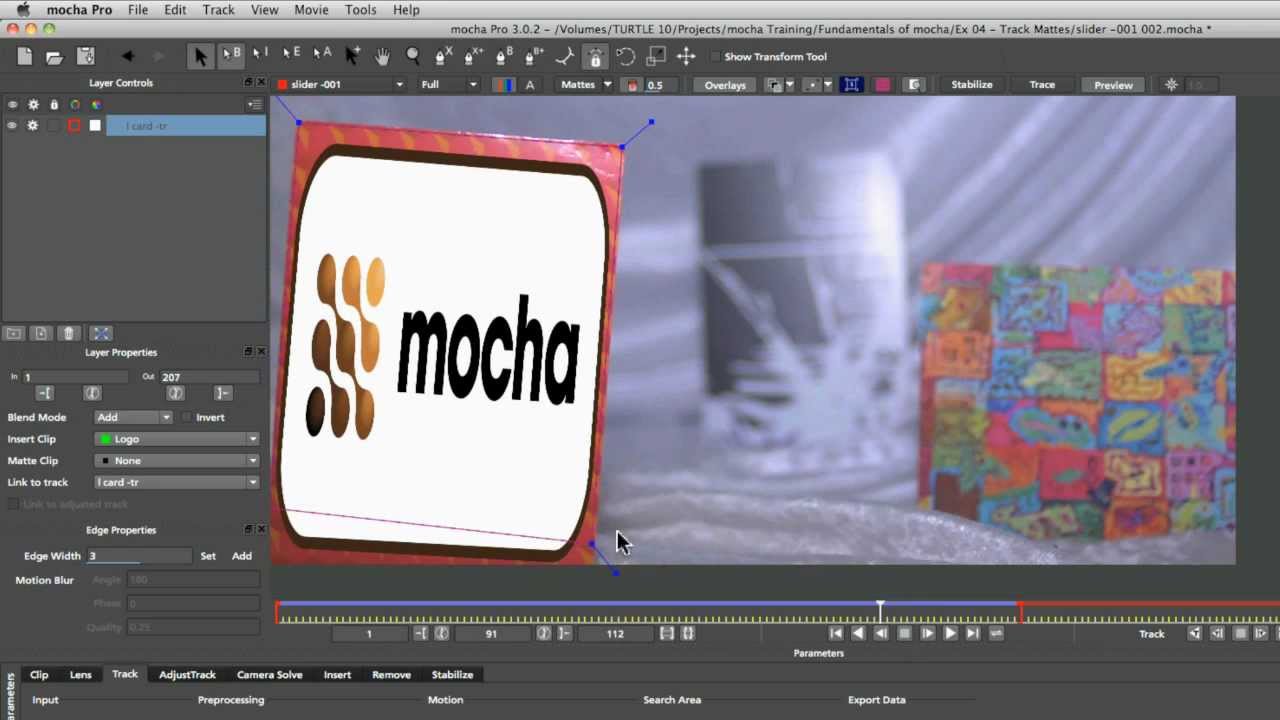Switch to the AdjustTrack tab
This screenshot has height=720, width=1280.
click(x=187, y=675)
